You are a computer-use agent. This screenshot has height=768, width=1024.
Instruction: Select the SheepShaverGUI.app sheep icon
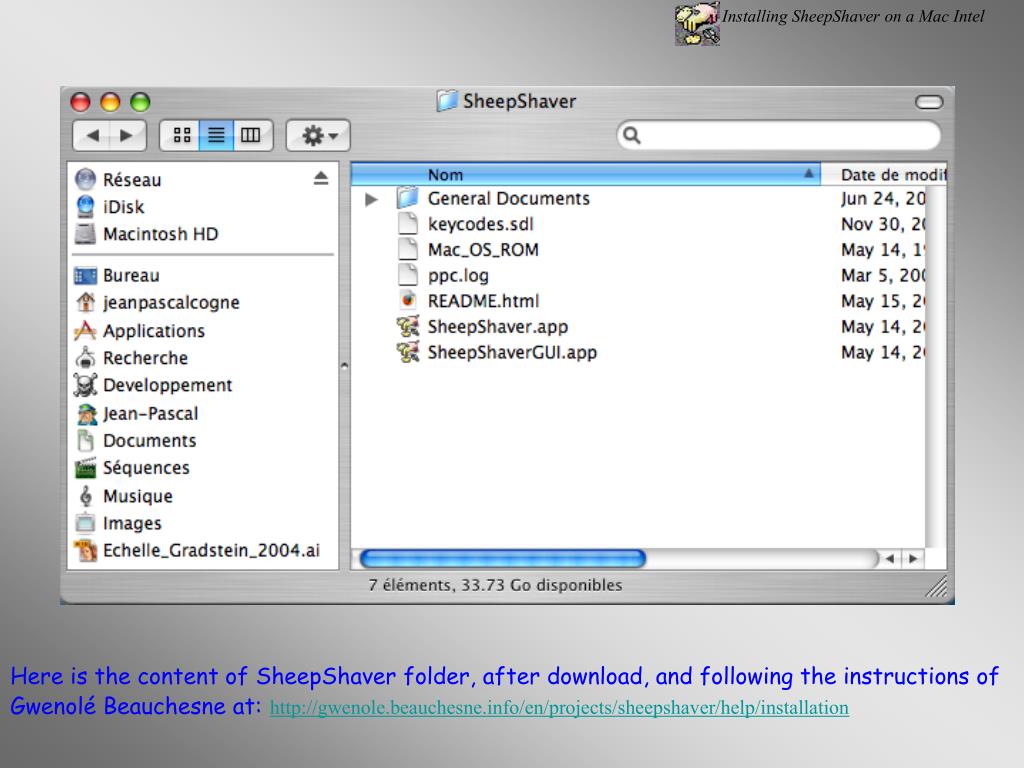408,352
